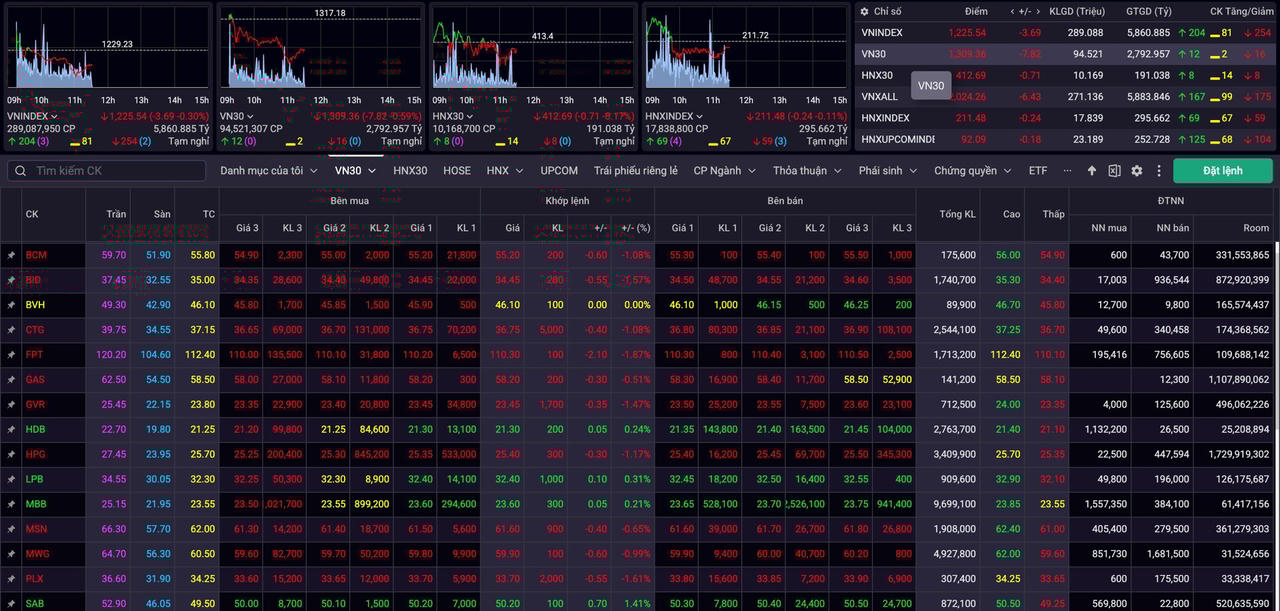Switch to the UPCOM tab
The image size is (1280, 611).
pos(559,171)
